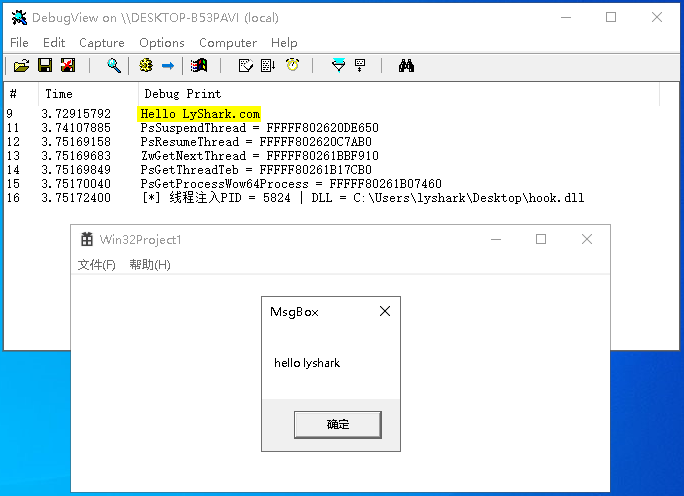
Task: Open the 帮助(H) menu in Win32Project1
Action: click(150, 264)
